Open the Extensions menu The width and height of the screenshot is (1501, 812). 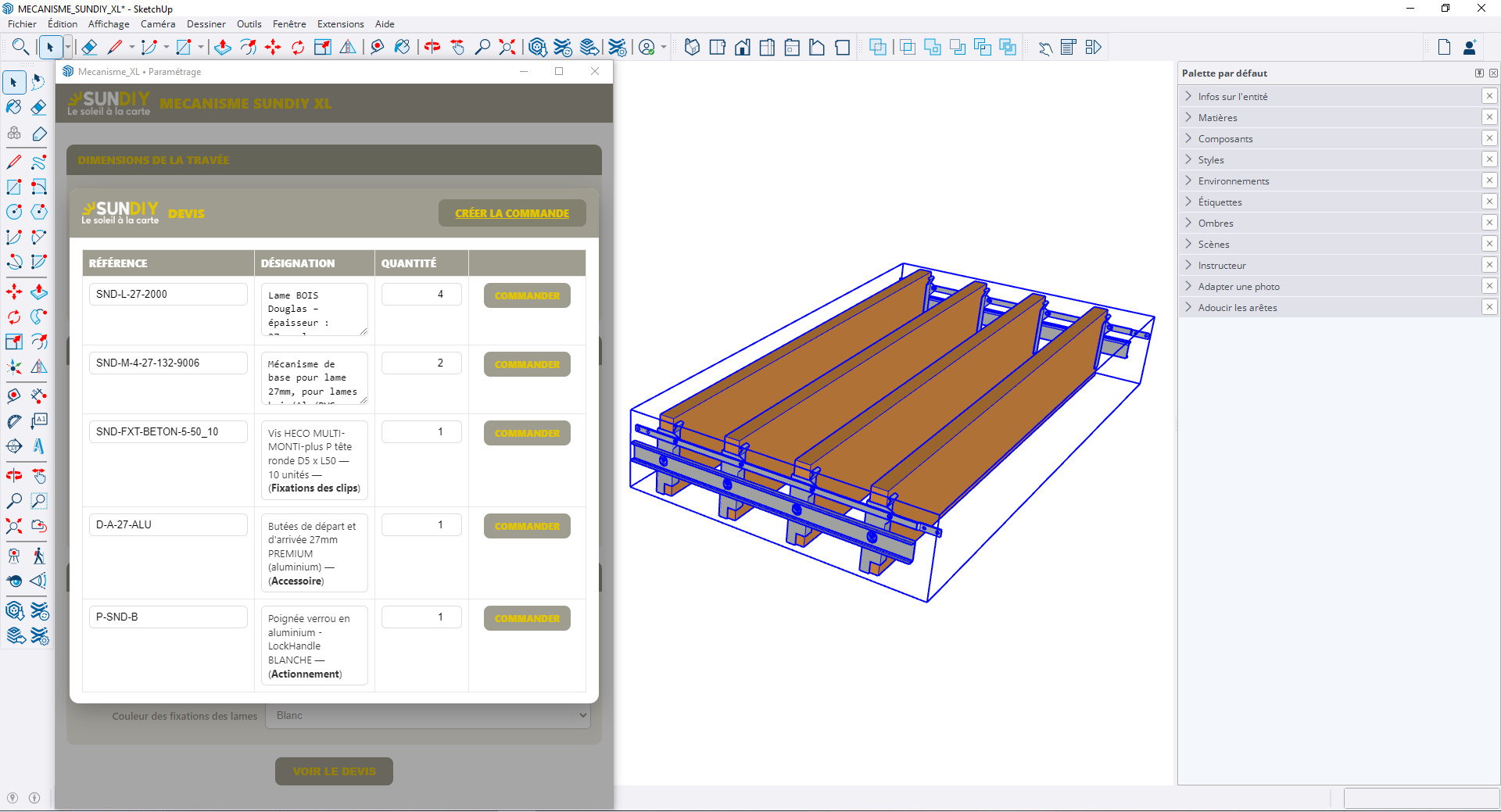pos(340,24)
